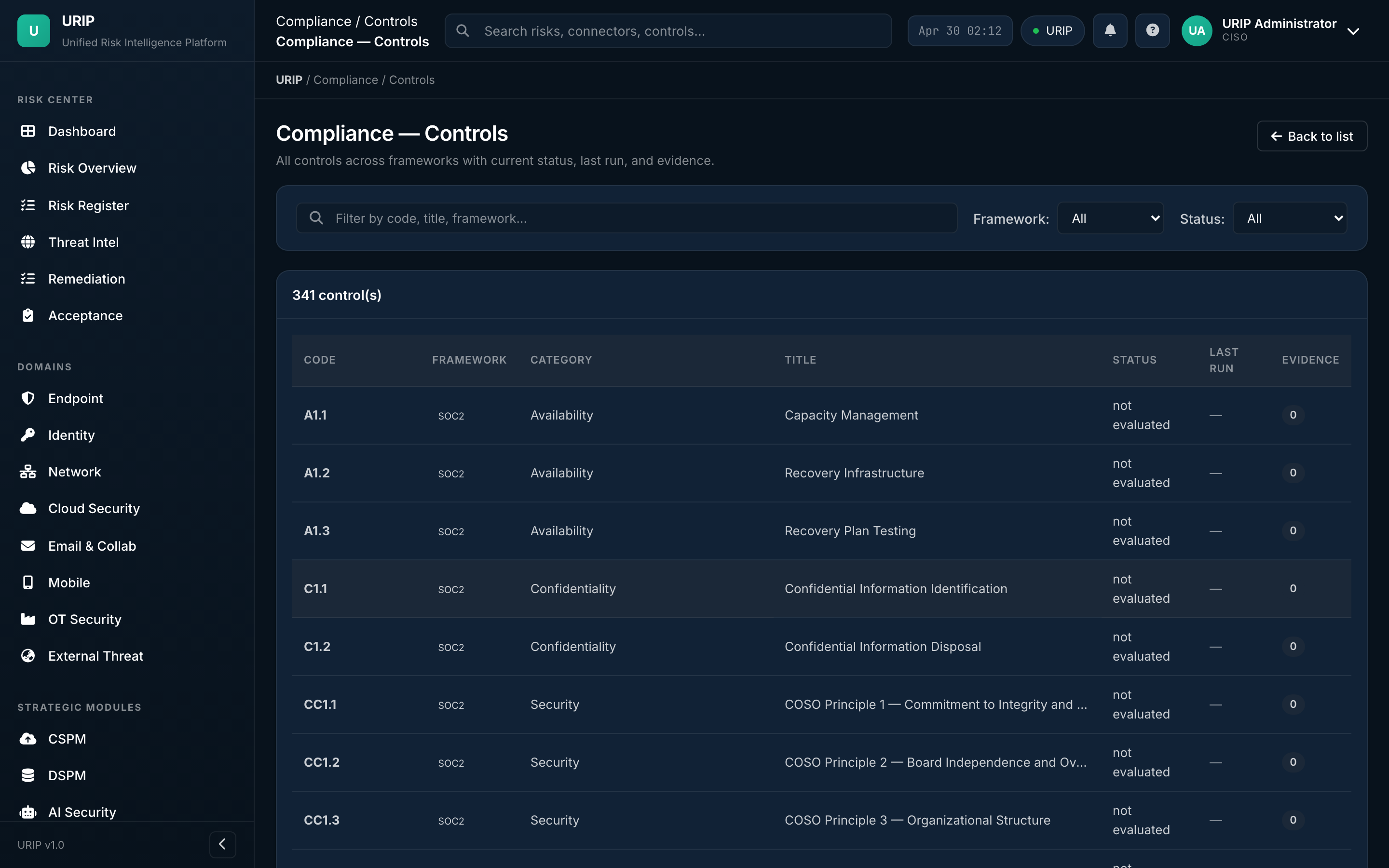The image size is (1389, 868).
Task: Click the Network topology icon
Action: click(27, 471)
